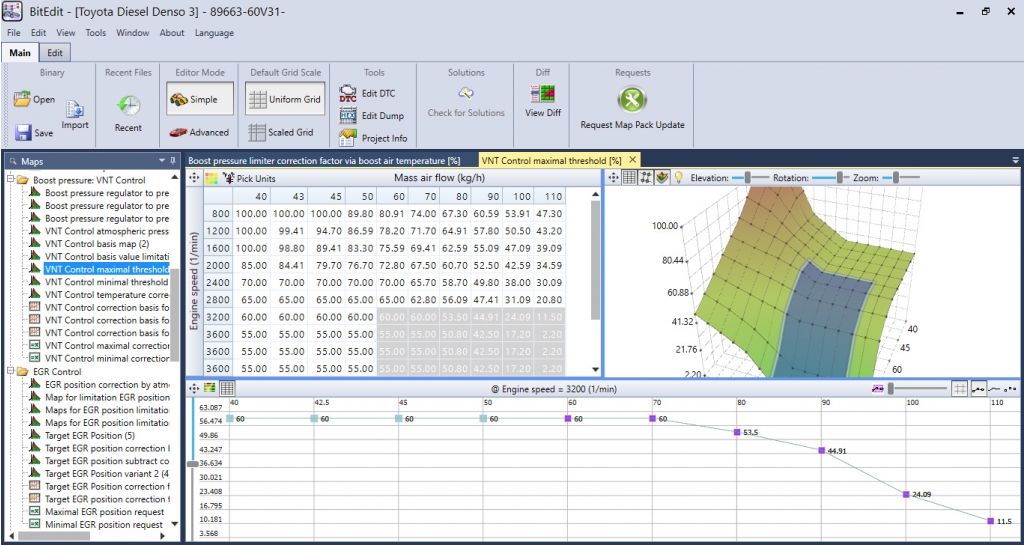1024x545 pixels.
Task: Open the Edit DTC tool
Action: 367,93
